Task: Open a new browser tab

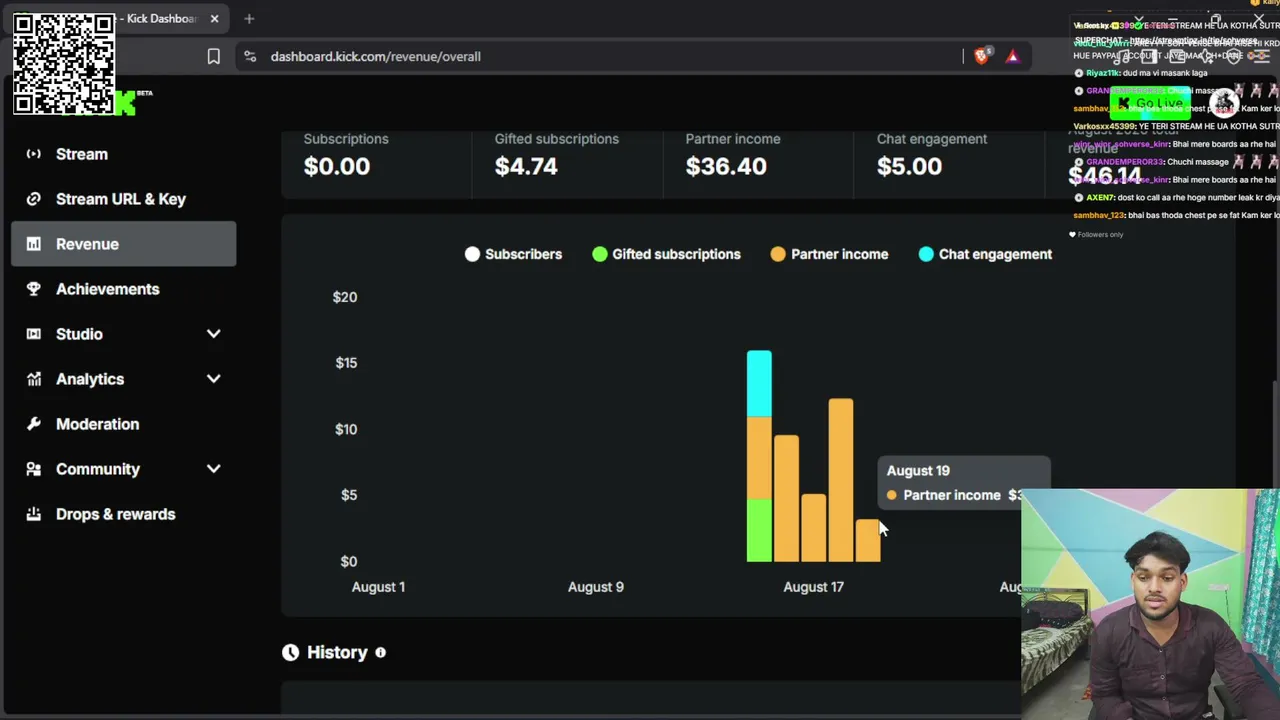Action: click(x=249, y=18)
